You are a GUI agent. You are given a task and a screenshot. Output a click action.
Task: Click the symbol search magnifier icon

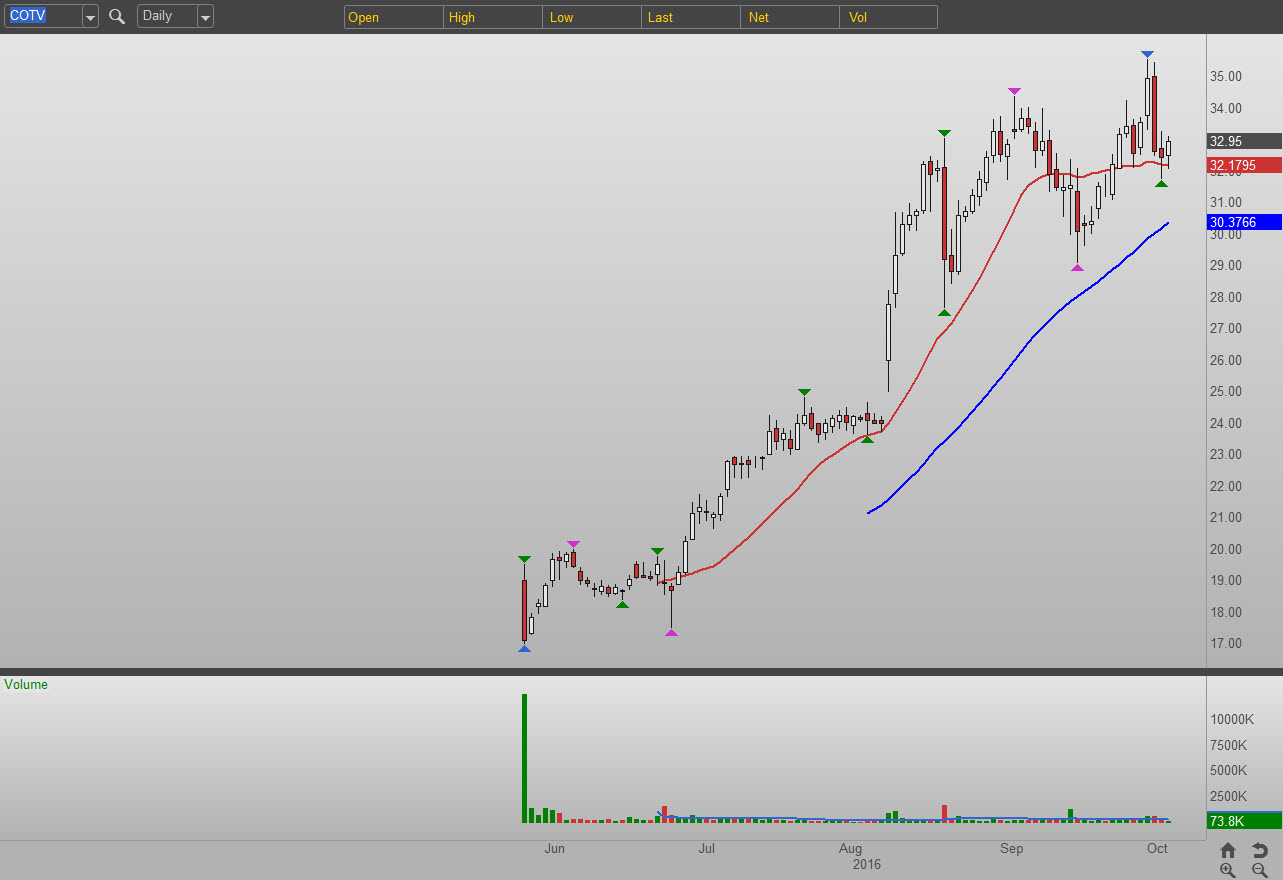(117, 17)
